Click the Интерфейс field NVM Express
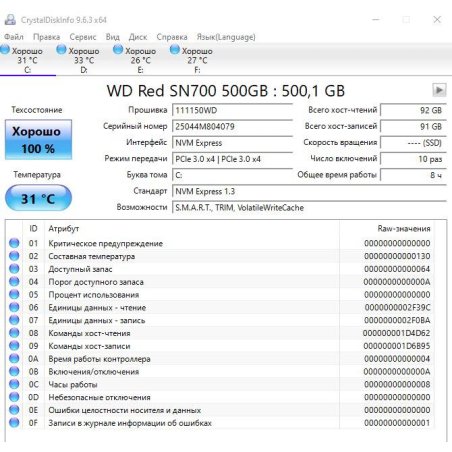Screen dimensions: 452x452 pos(232,143)
